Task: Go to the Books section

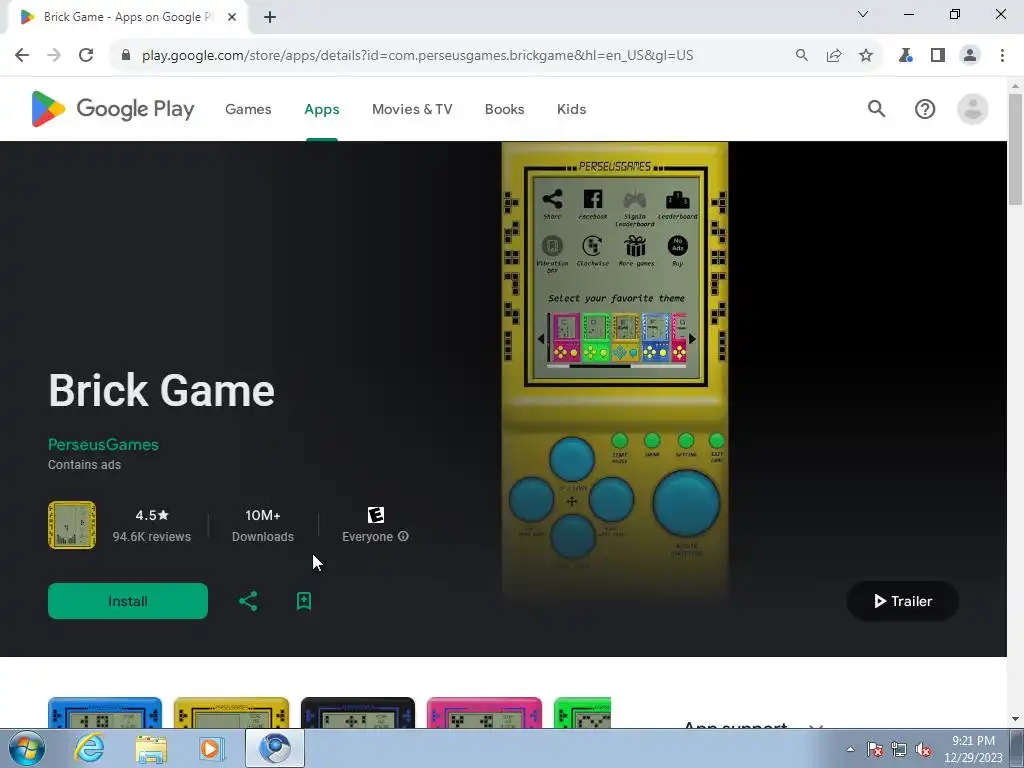Action: [504, 109]
